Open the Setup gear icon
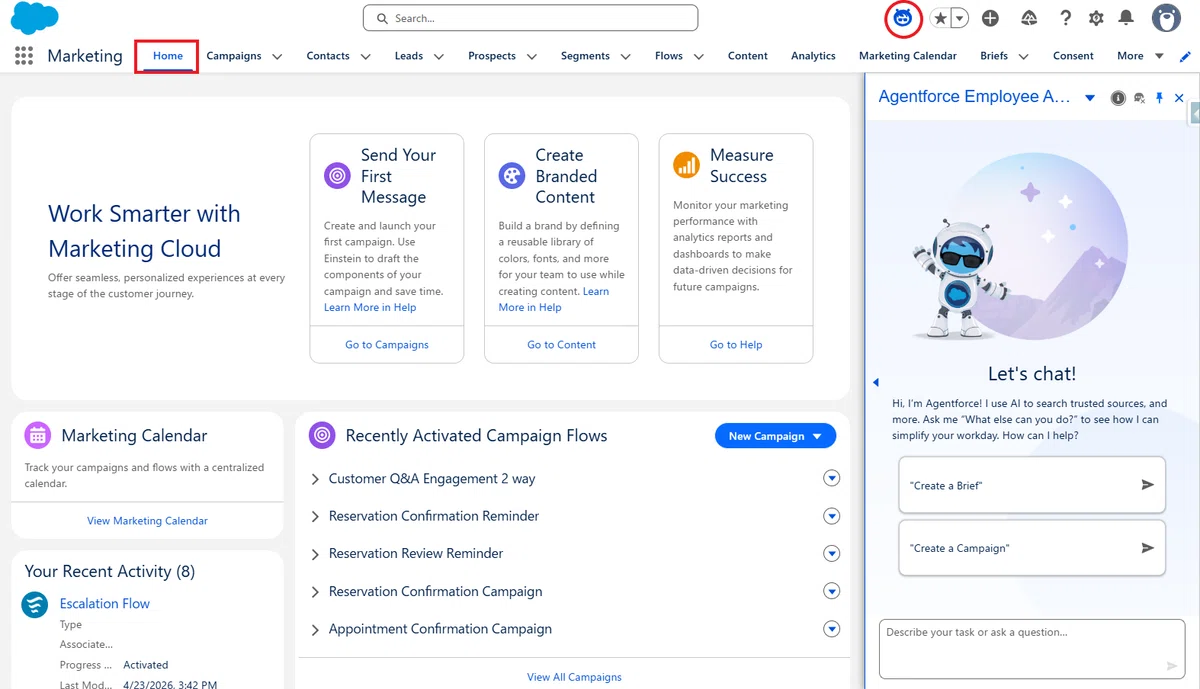Screen dimensions: 1200x689 pos(1096,18)
